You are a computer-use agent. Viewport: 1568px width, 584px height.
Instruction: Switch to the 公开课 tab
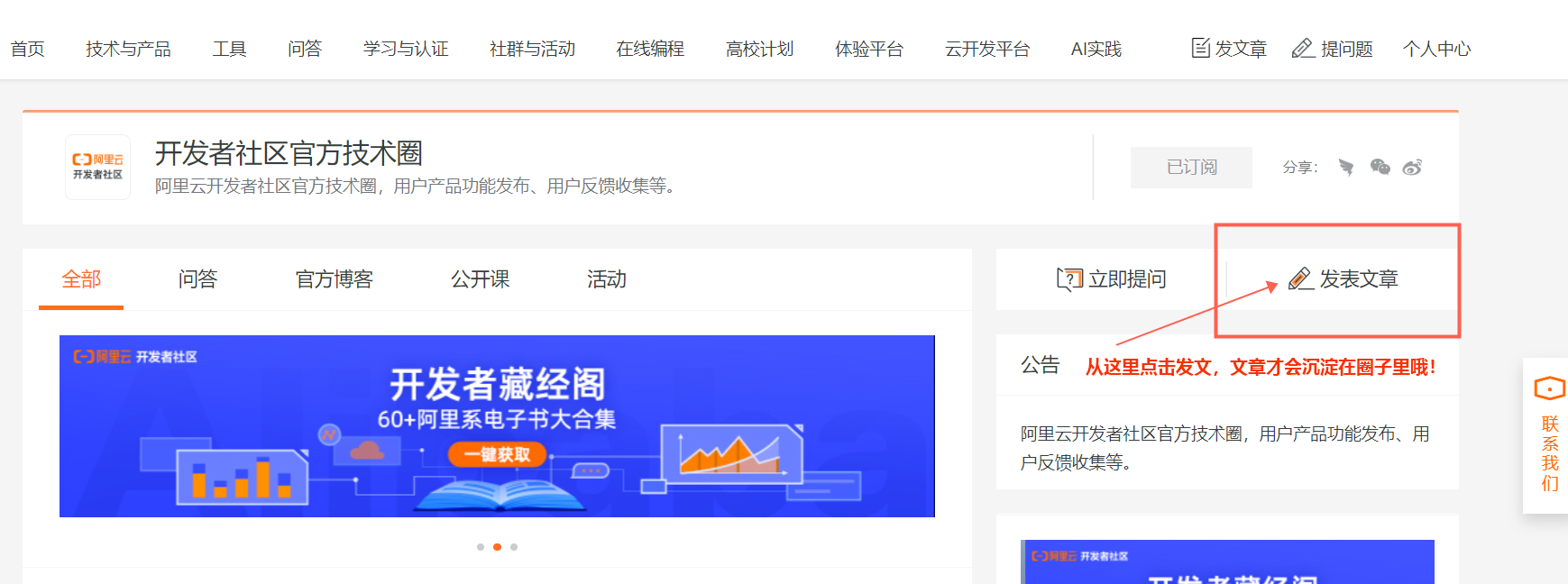tap(480, 279)
